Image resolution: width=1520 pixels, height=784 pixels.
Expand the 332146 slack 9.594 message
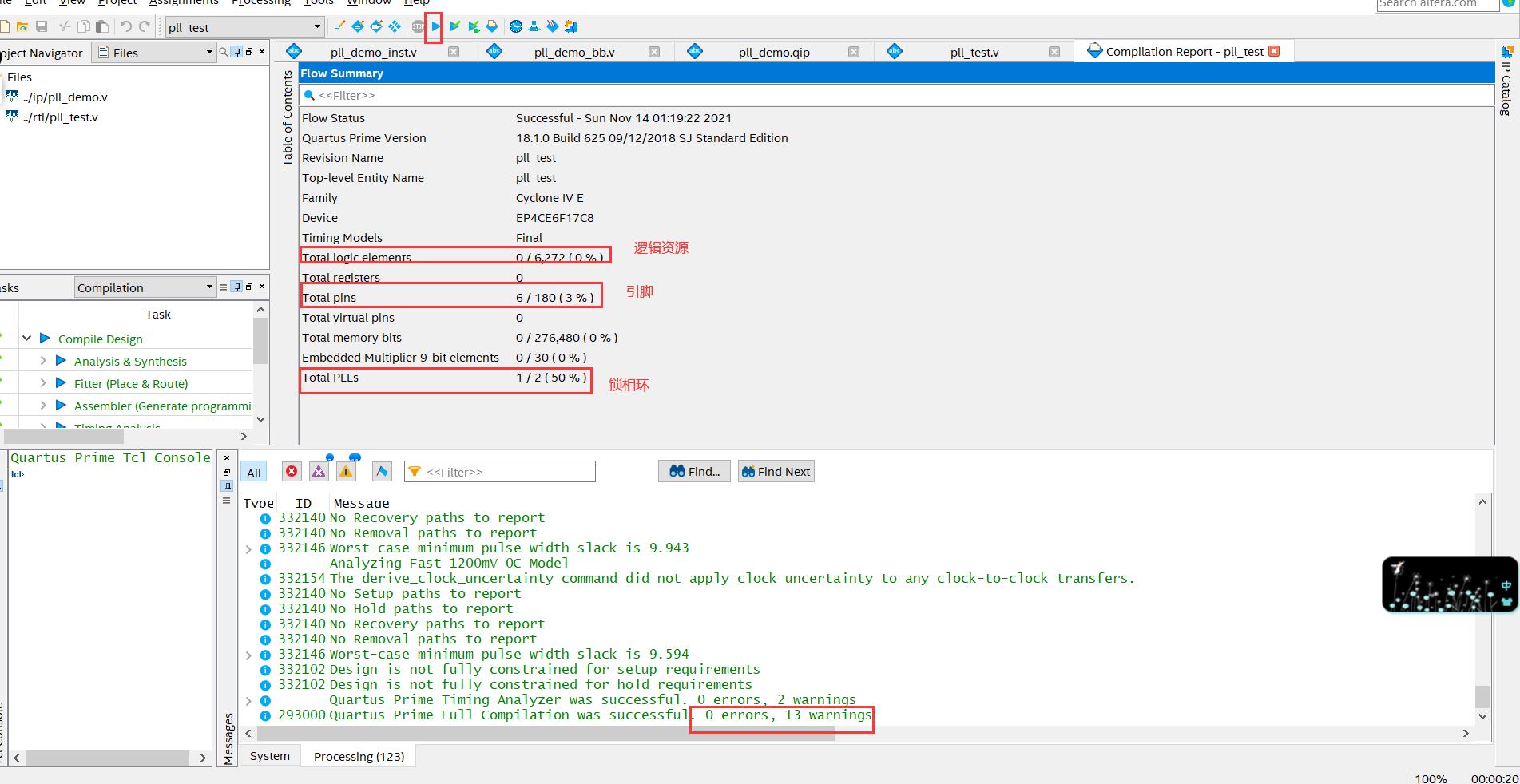248,655
